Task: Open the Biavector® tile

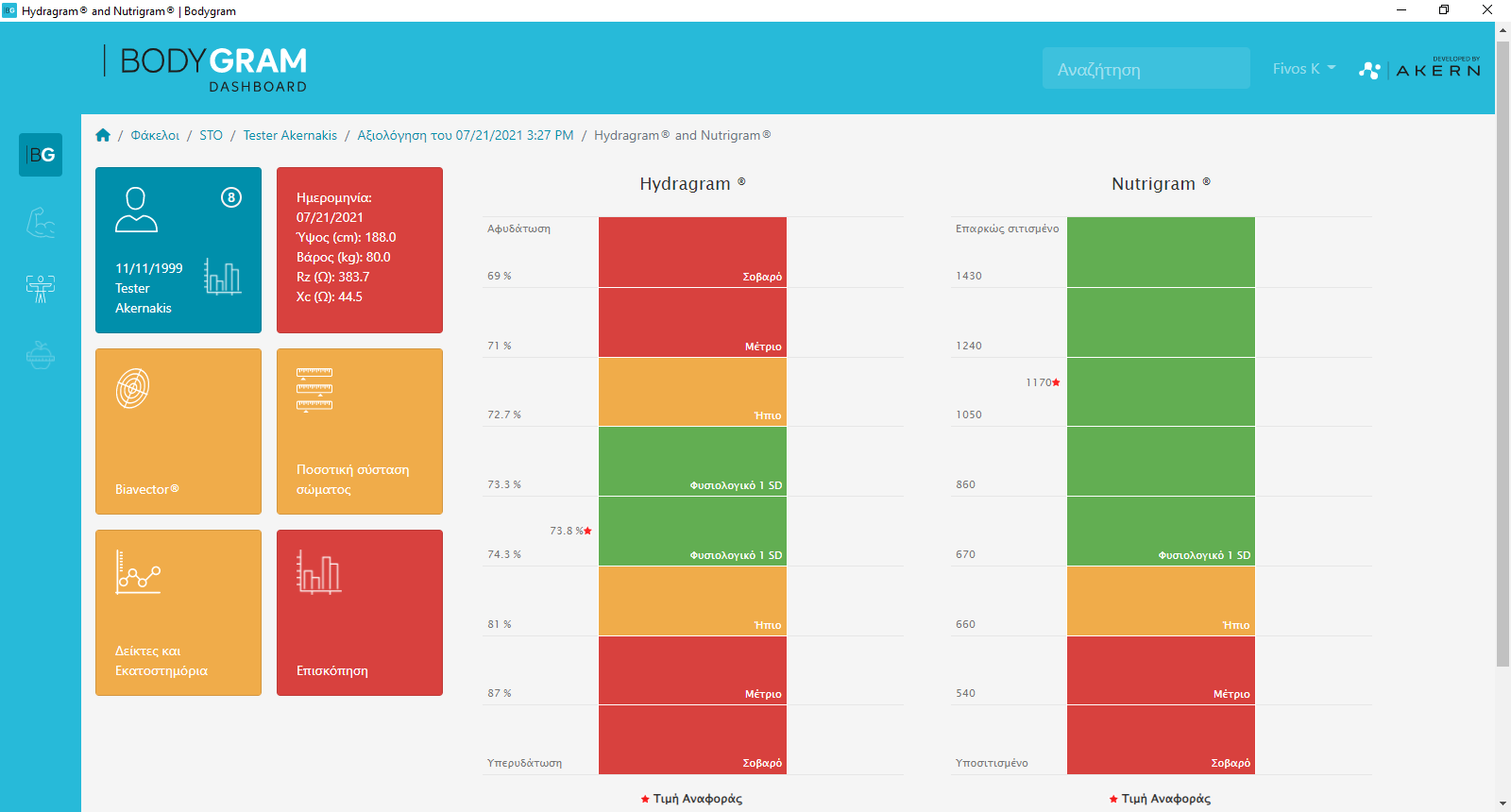Action: point(178,431)
